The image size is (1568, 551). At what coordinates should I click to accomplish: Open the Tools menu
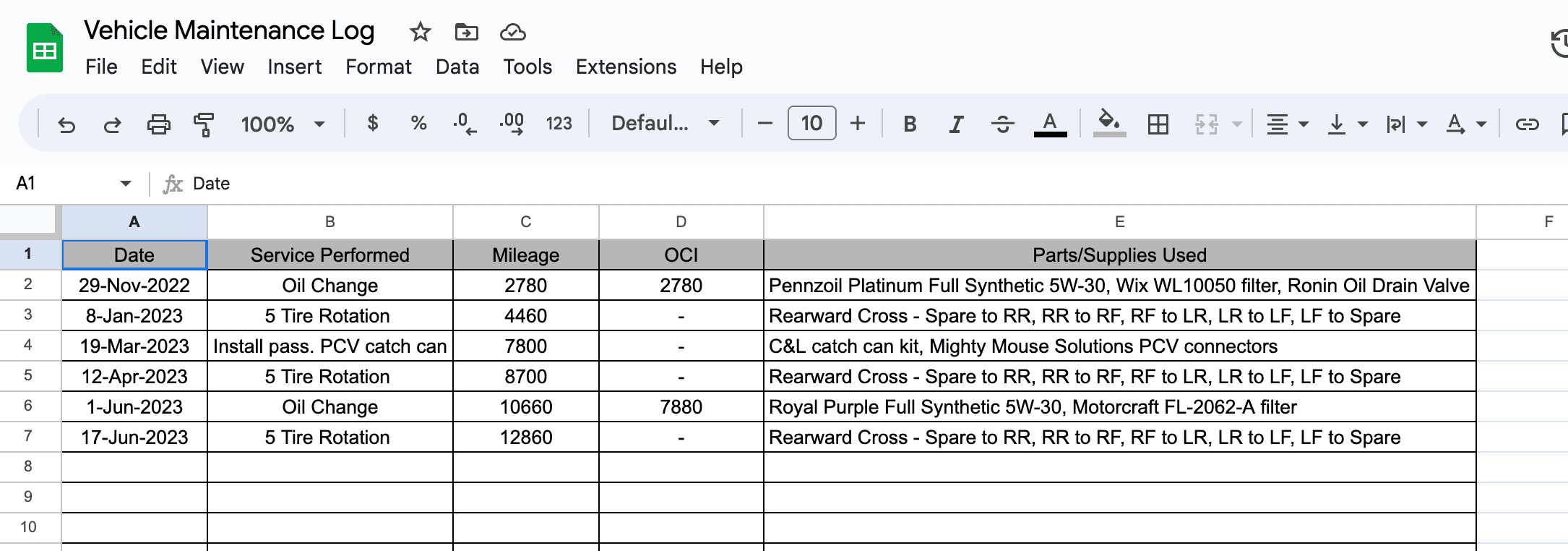(x=527, y=67)
